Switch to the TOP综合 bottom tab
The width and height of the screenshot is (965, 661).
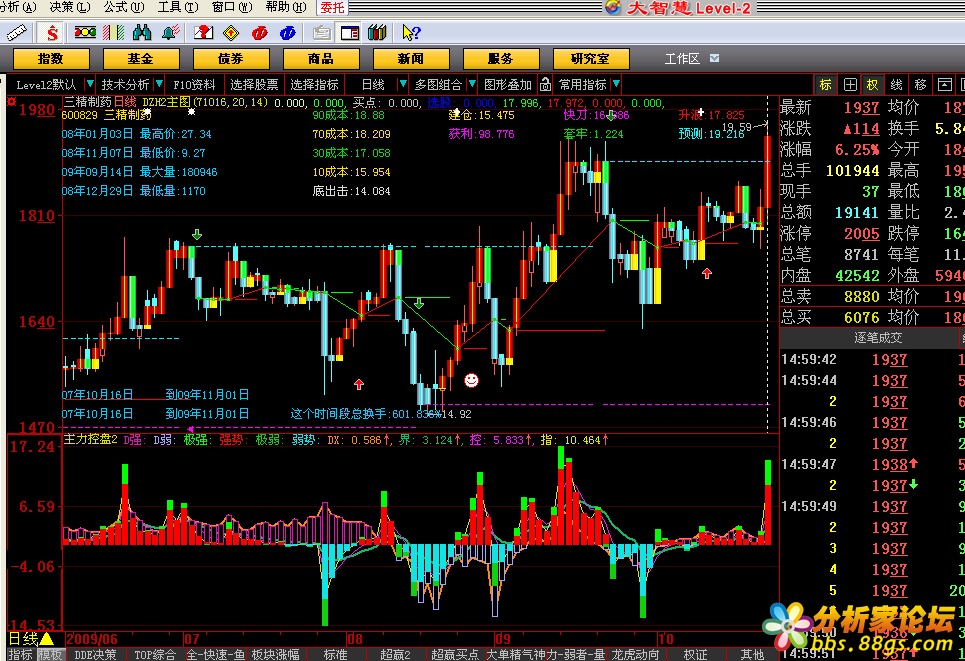pyautogui.click(x=155, y=655)
